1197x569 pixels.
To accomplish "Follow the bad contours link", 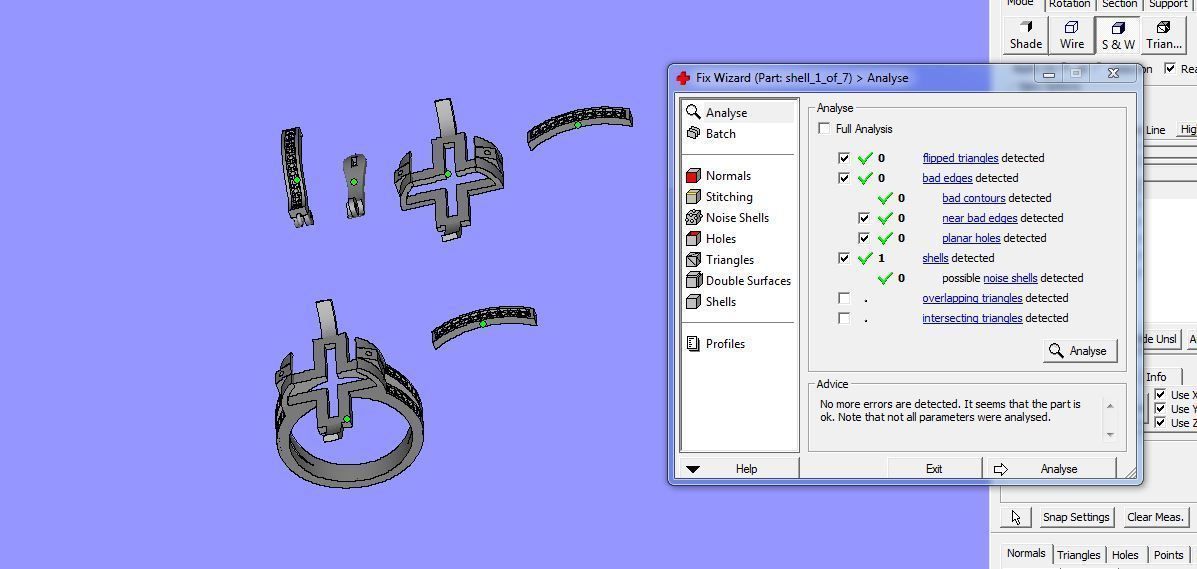I will click(973, 198).
